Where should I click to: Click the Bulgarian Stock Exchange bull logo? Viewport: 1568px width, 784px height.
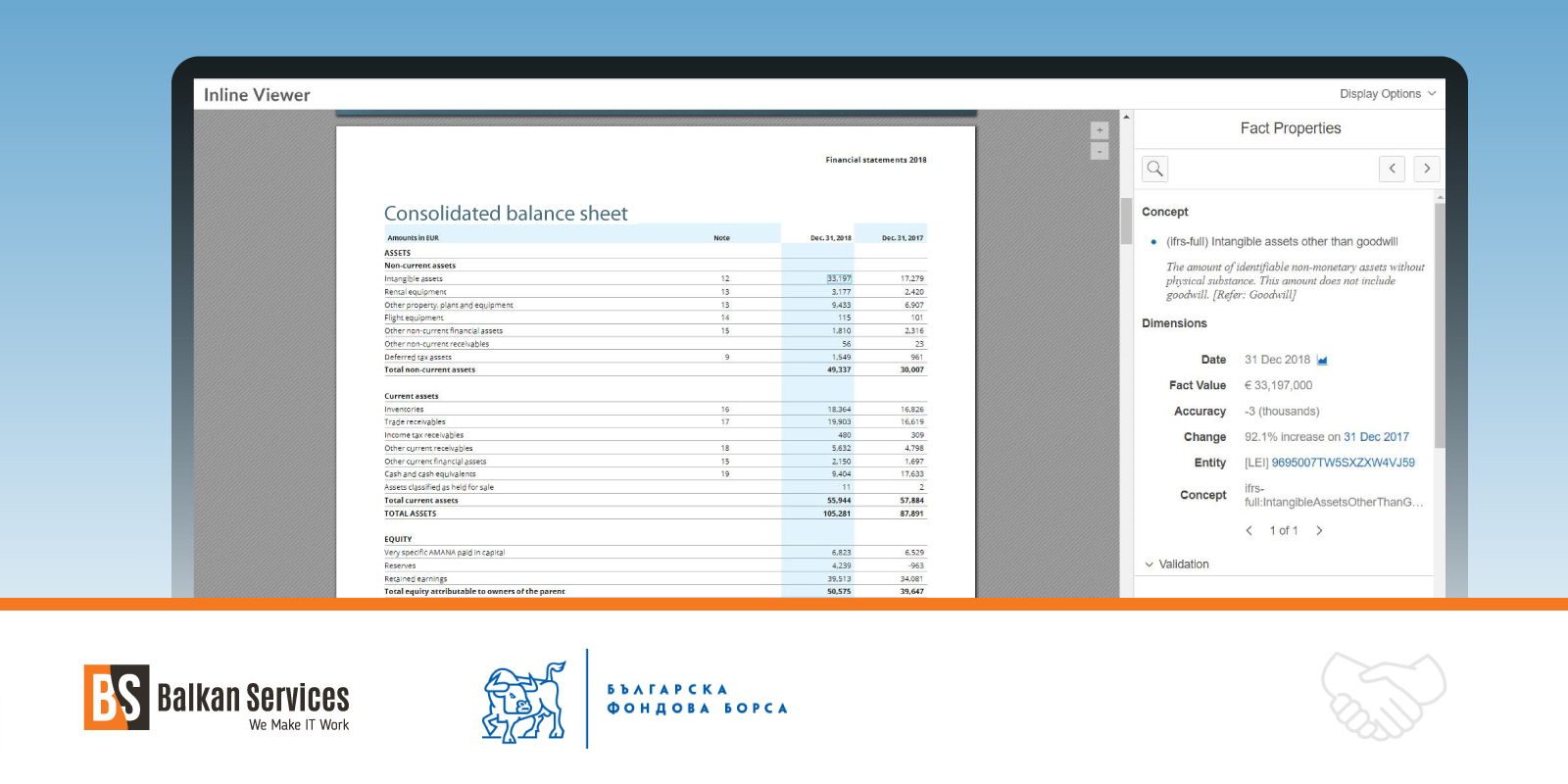[524, 701]
